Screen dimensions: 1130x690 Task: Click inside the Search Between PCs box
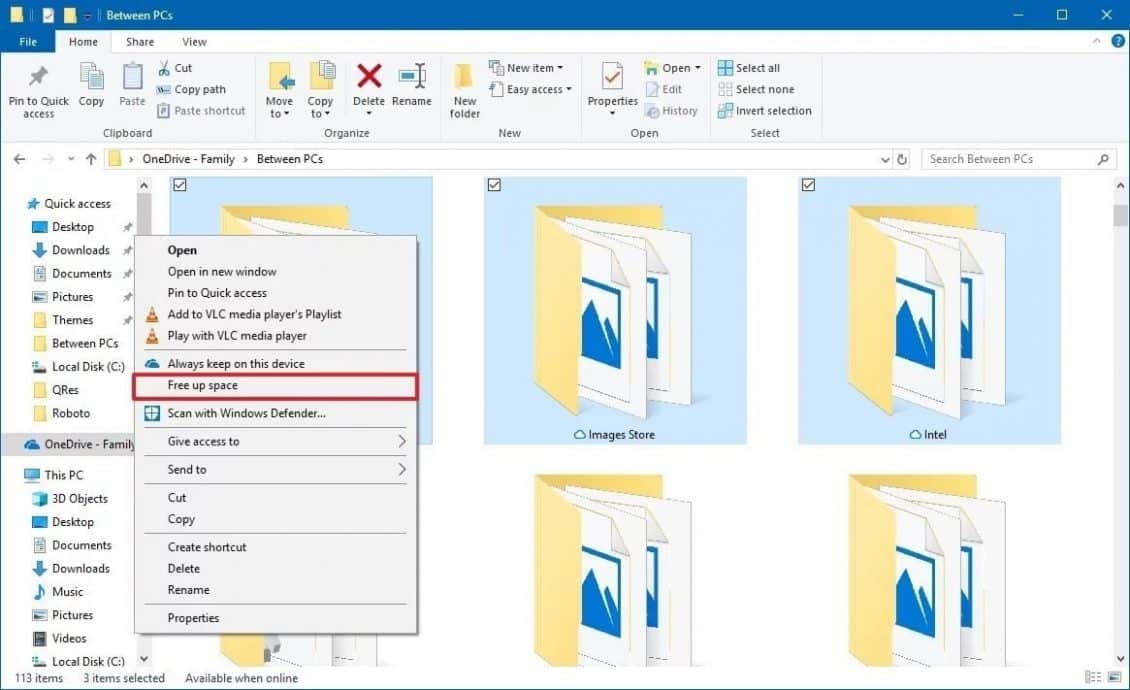tap(1000, 158)
